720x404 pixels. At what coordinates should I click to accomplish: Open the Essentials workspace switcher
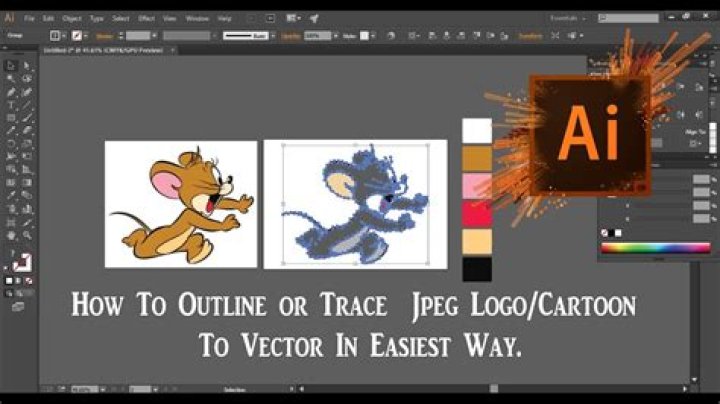[568, 18]
